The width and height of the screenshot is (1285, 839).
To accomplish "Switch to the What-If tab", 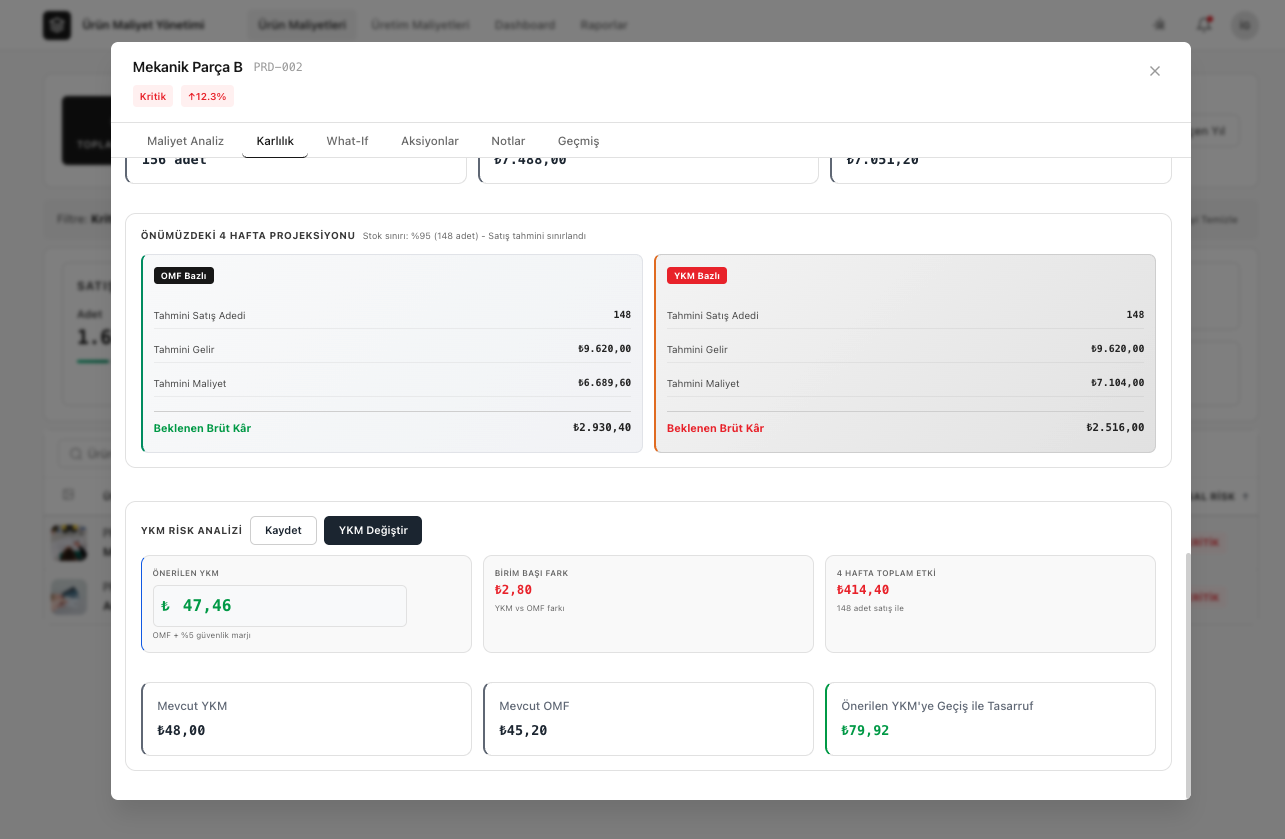I will 347,141.
